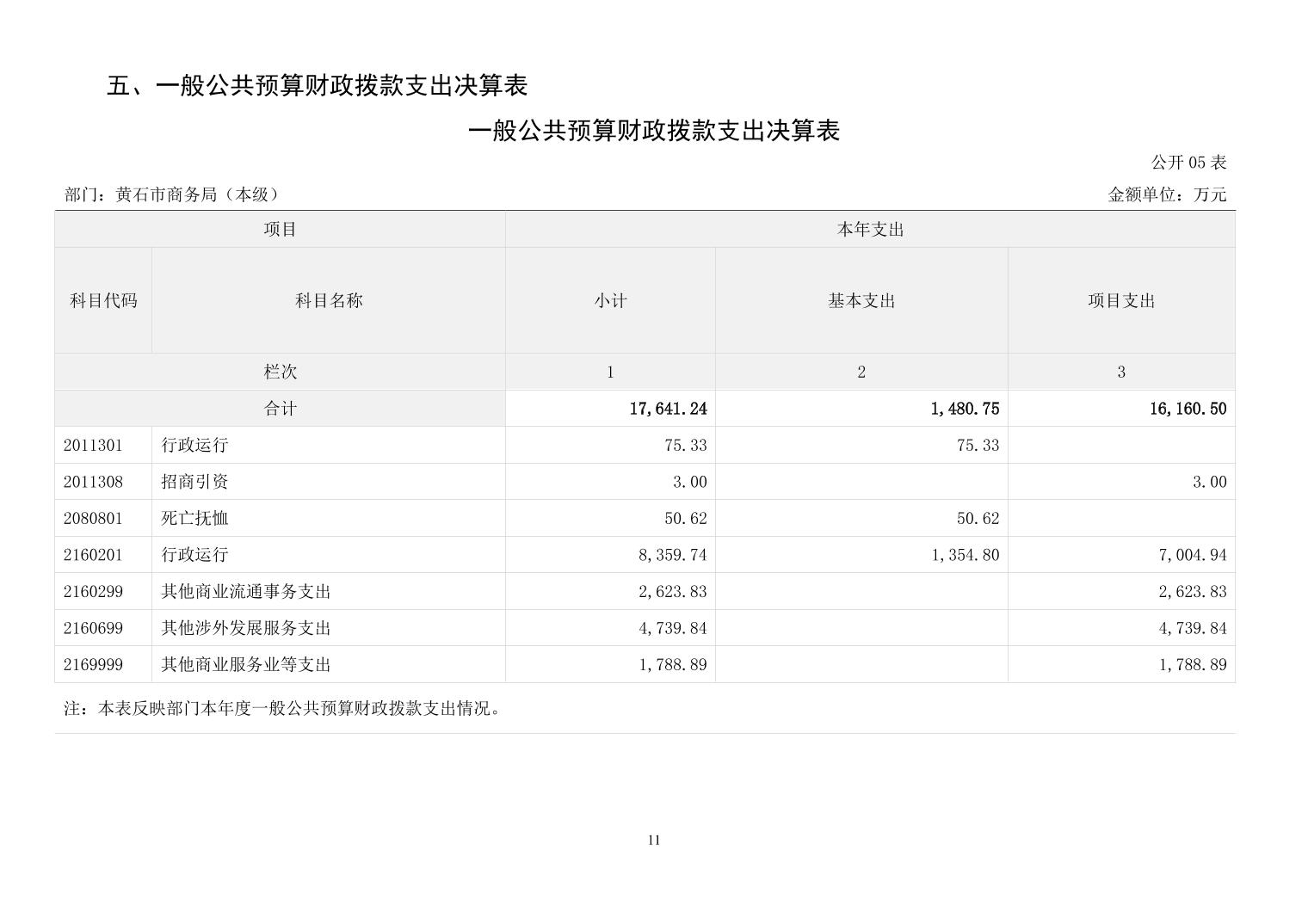Image resolution: width=1308 pixels, height=924 pixels.
Task: Click the 其他商业流通事务支出 cell
Action: pyautogui.click(x=246, y=592)
